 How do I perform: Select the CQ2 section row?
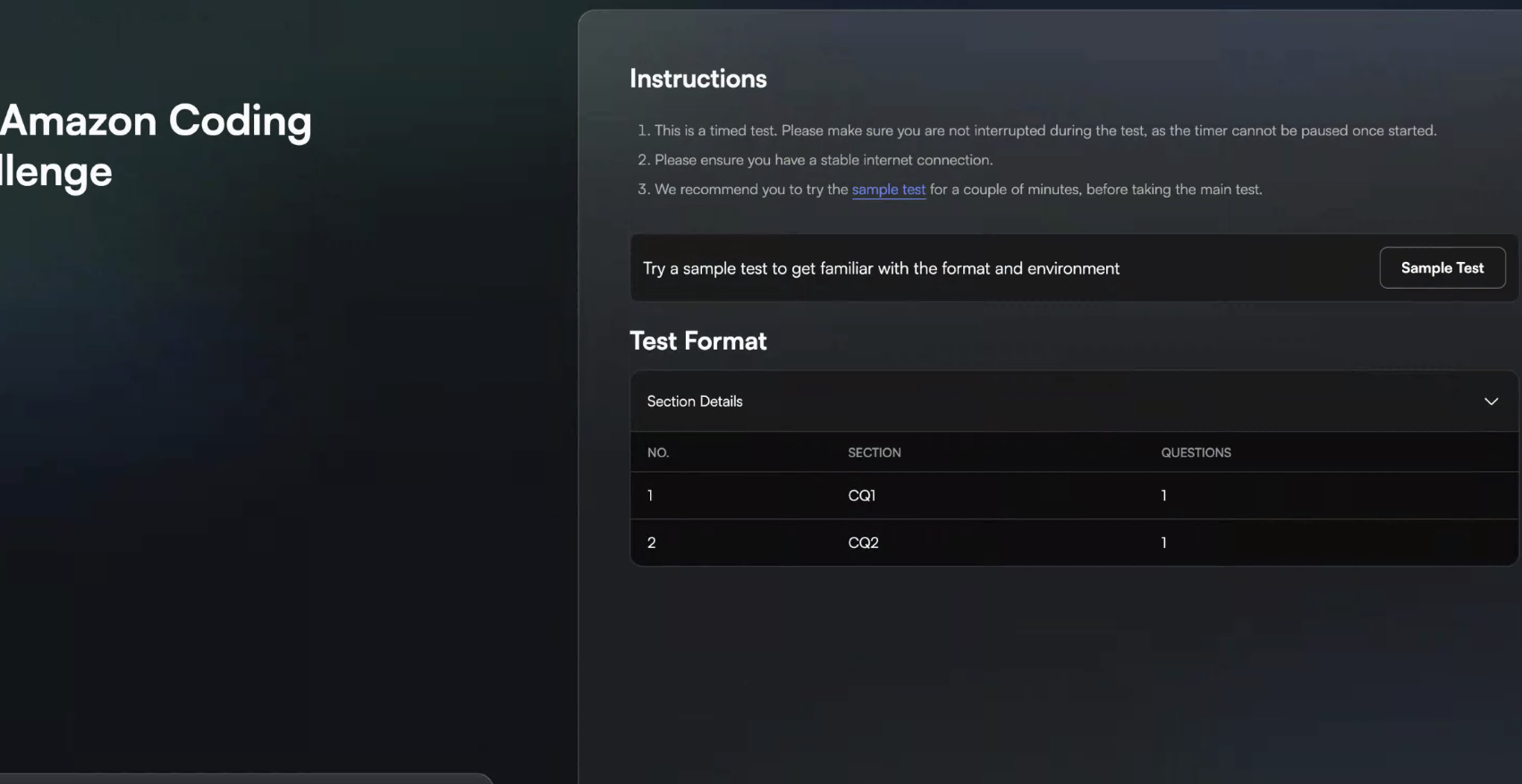pyautogui.click(x=1074, y=543)
